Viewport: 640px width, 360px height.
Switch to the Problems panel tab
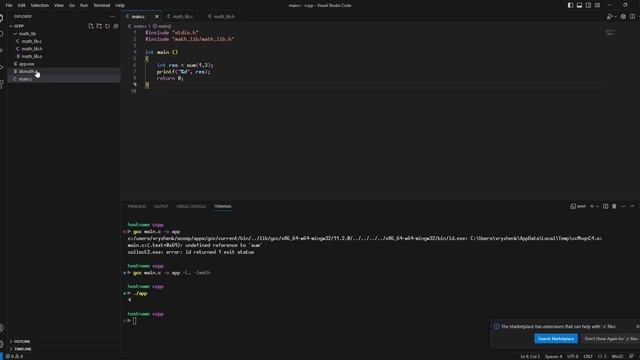pos(137,206)
